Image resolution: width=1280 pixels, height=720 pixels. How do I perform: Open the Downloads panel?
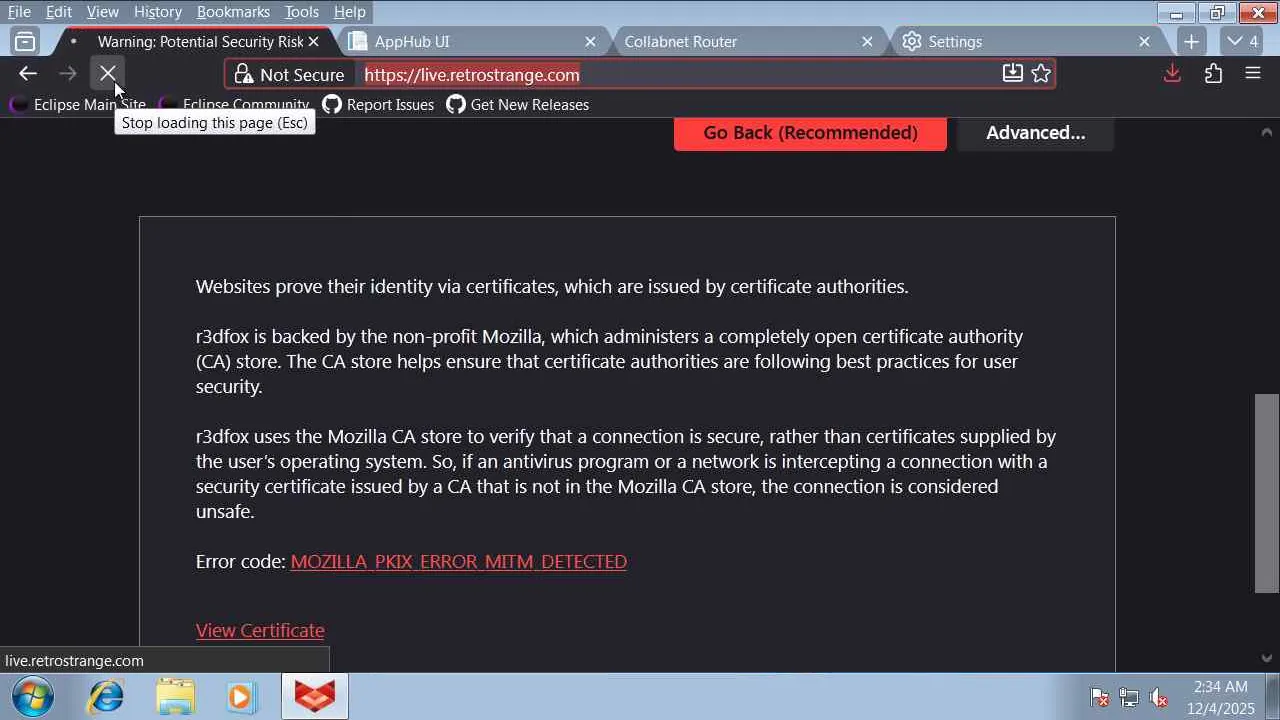[x=1172, y=73]
